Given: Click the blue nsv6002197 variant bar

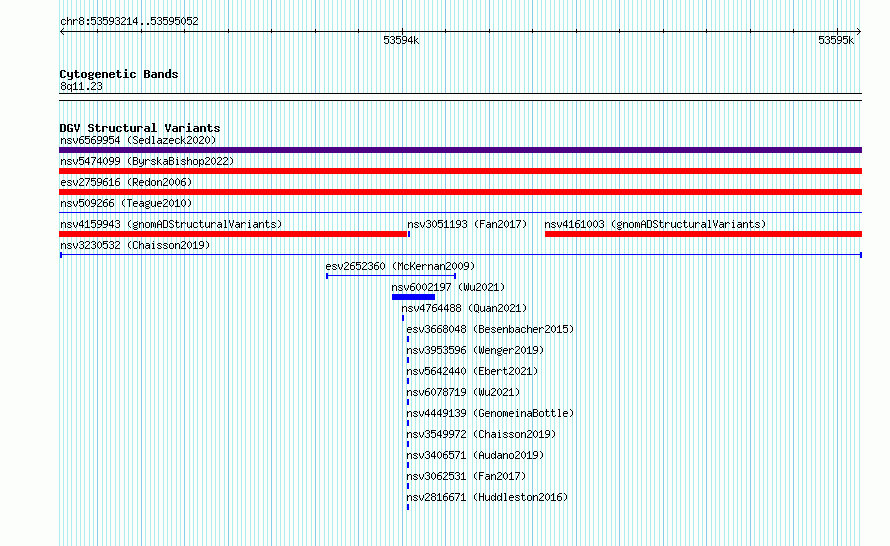Looking at the screenshot, I should (413, 297).
